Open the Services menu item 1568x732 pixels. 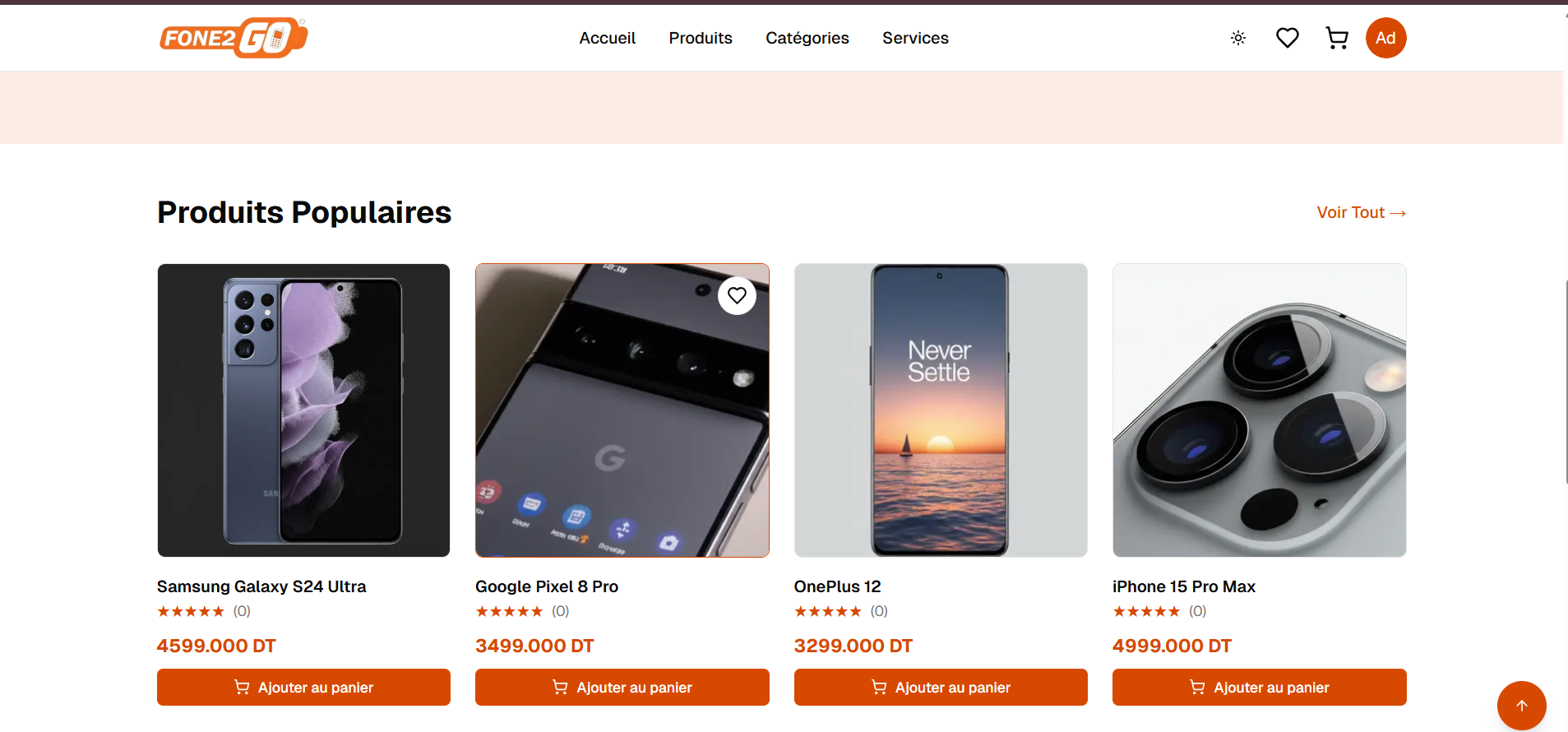(915, 38)
